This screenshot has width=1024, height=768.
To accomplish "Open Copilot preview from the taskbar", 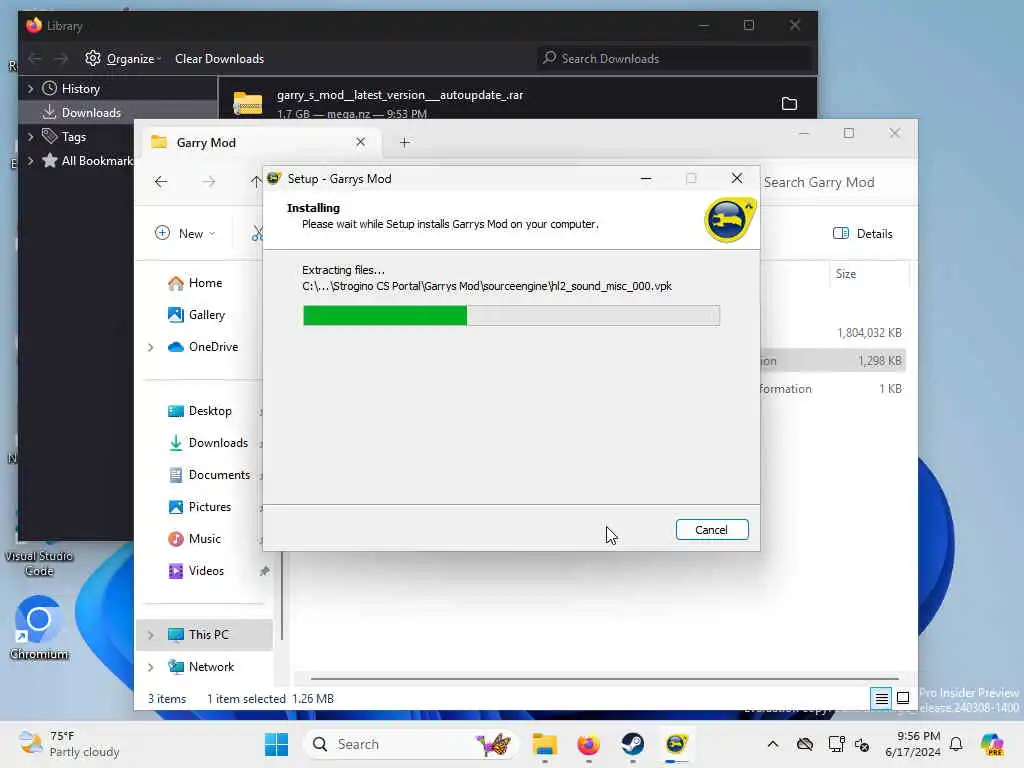I will (992, 744).
